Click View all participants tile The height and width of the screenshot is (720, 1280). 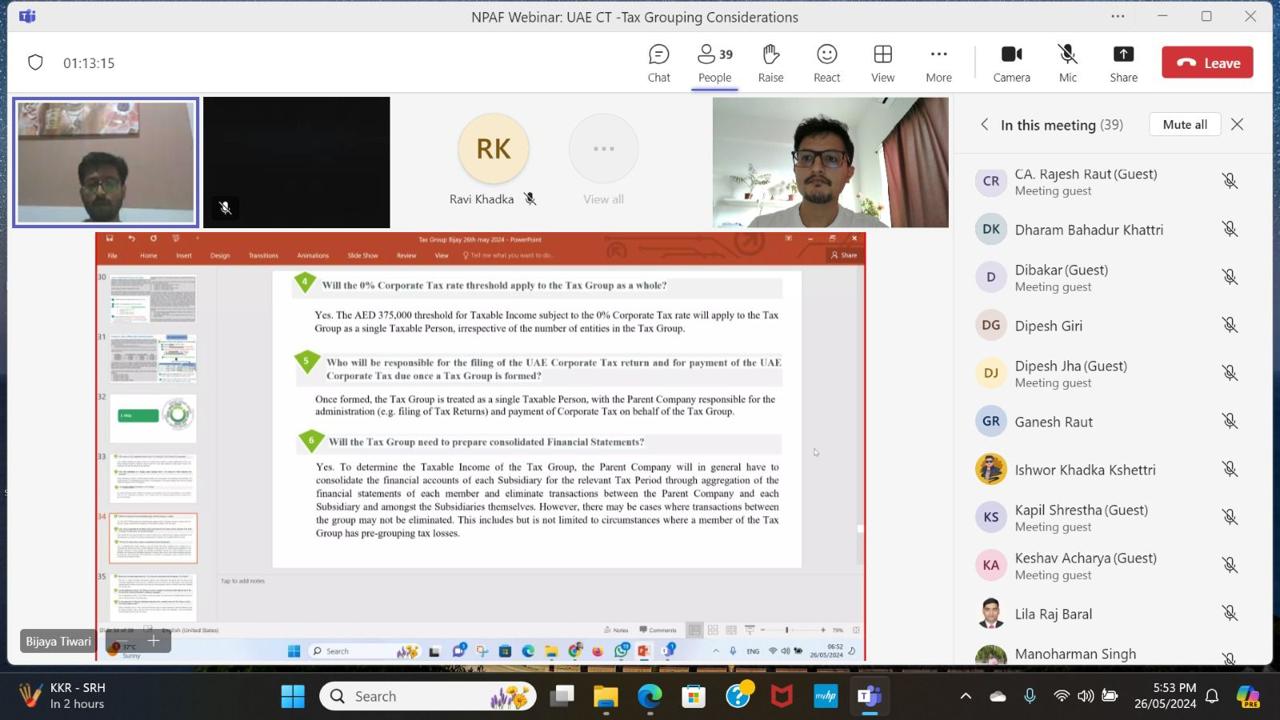tap(603, 160)
